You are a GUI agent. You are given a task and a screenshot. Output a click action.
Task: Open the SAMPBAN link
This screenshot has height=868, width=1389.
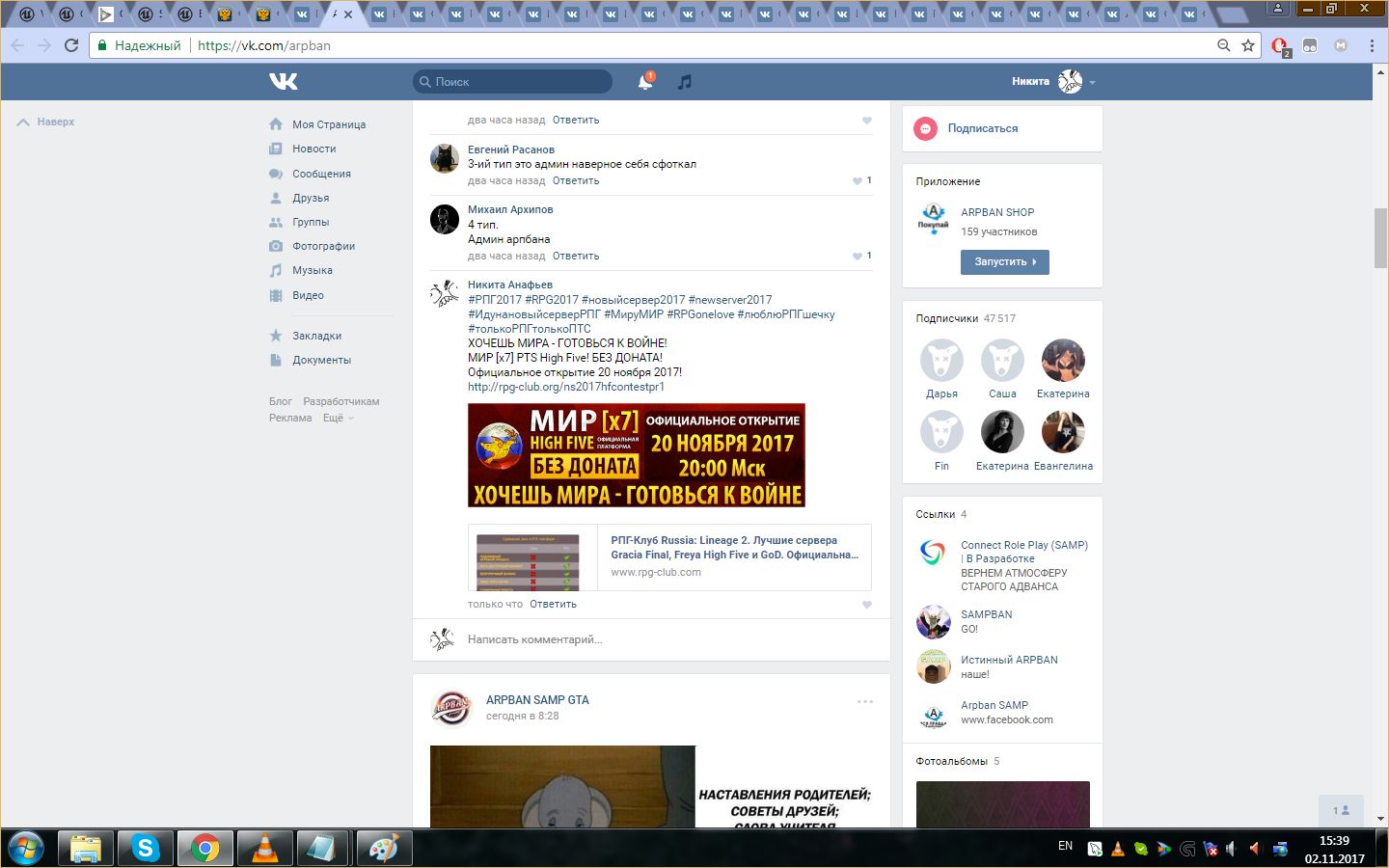pos(986,614)
